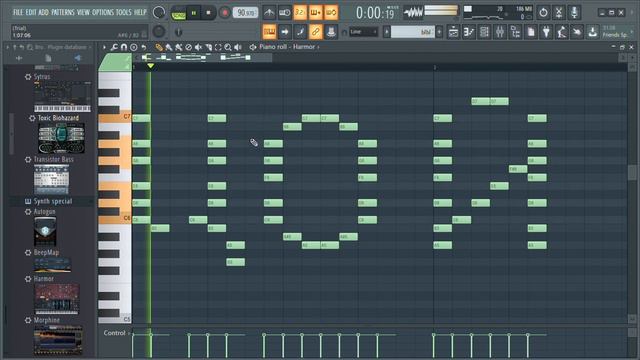Click the download arrow content icon
640x360 pixels.
coord(593,31)
